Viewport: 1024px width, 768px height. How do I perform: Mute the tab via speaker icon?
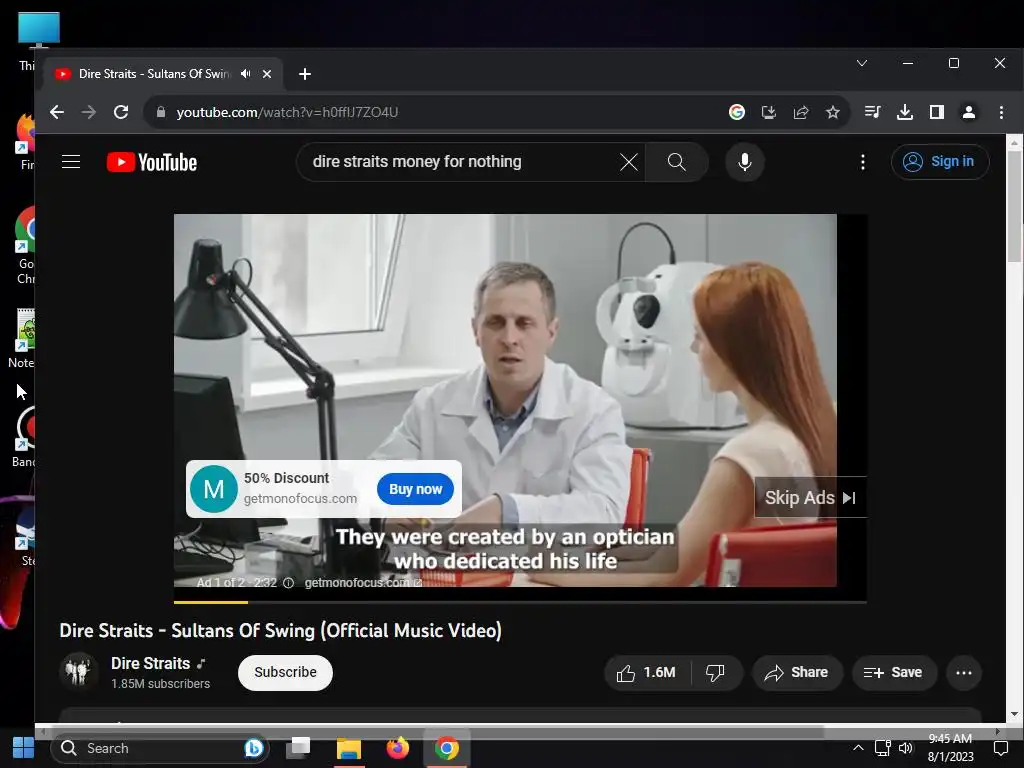[x=246, y=74]
